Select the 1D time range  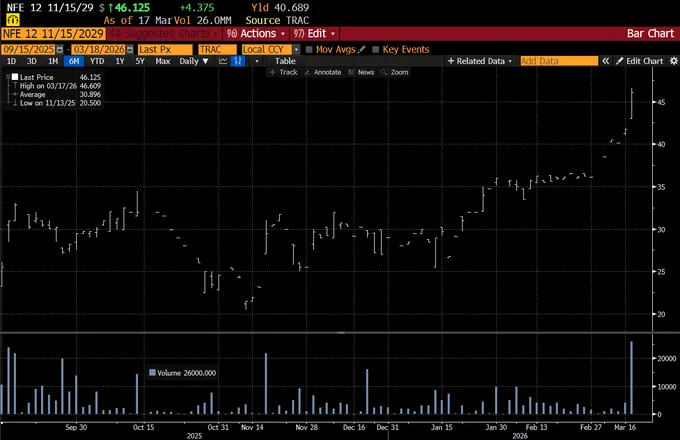click(11, 61)
